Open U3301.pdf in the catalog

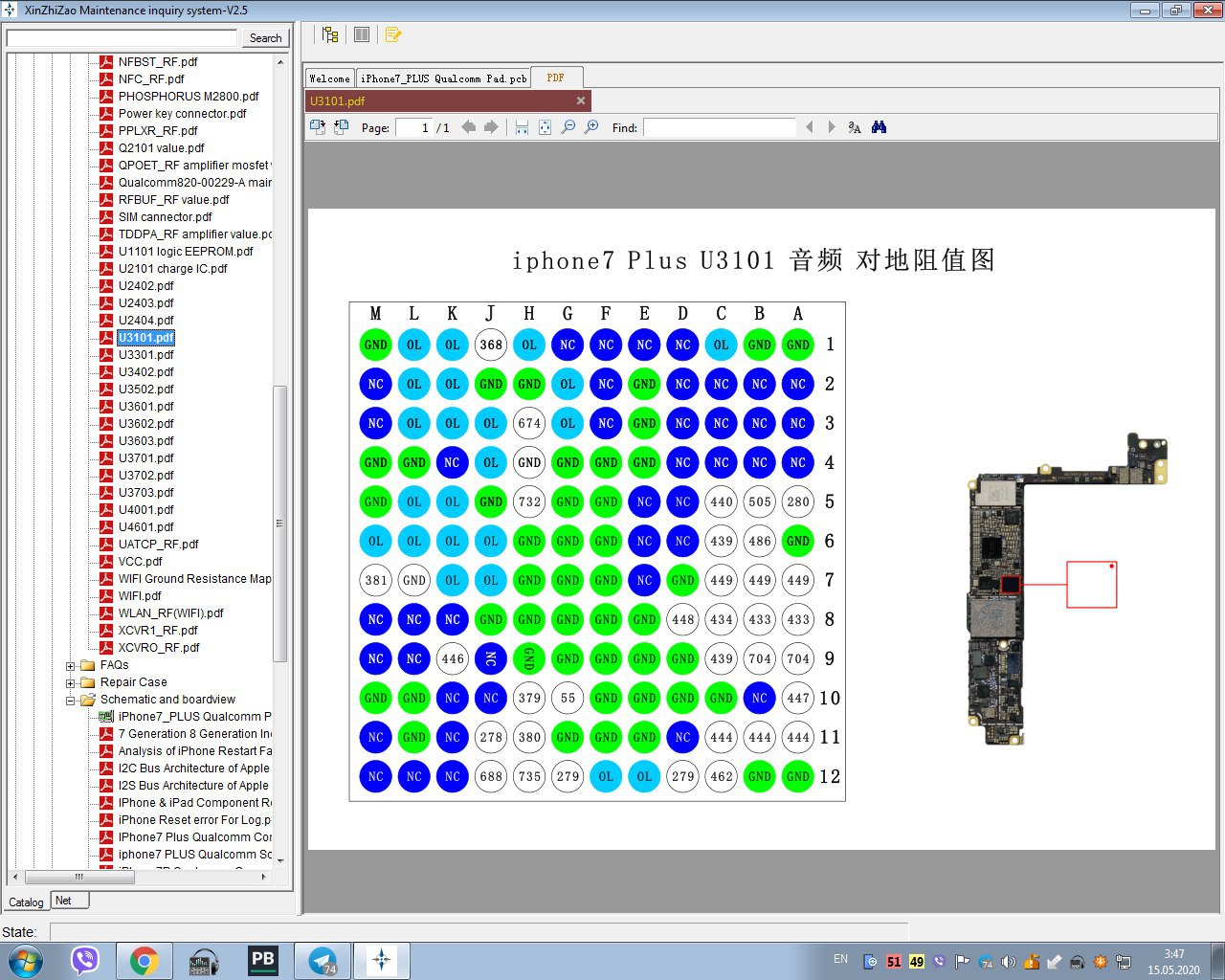145,355
